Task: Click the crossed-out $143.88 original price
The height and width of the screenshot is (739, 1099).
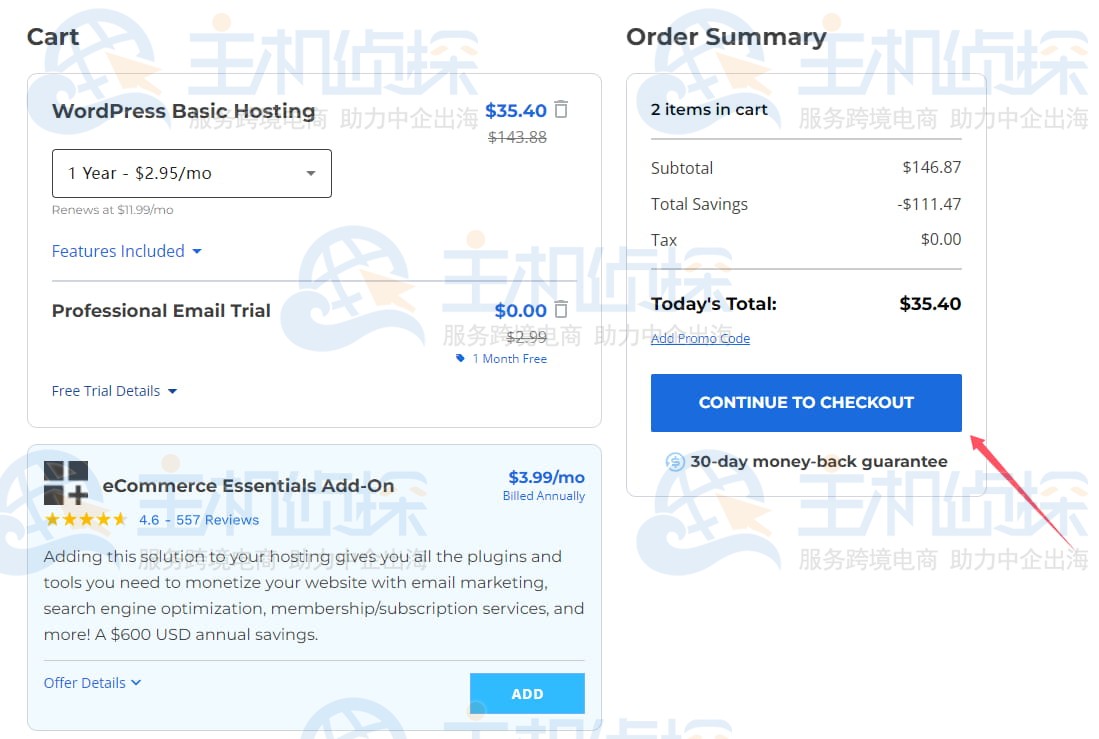Action: (x=518, y=137)
